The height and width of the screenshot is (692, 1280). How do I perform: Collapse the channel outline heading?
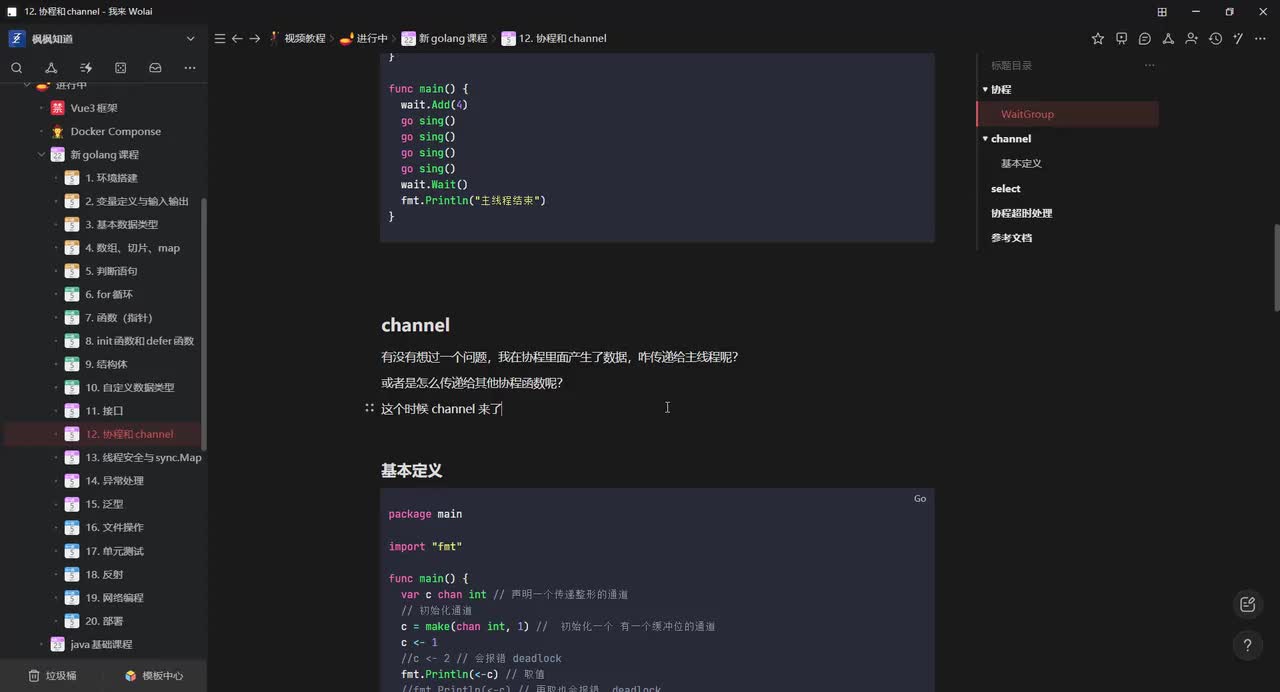985,139
